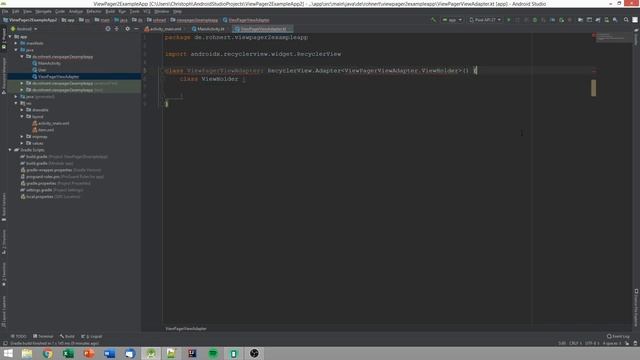
Task: Click the collapse all icon in Project panel
Action: coord(117,29)
